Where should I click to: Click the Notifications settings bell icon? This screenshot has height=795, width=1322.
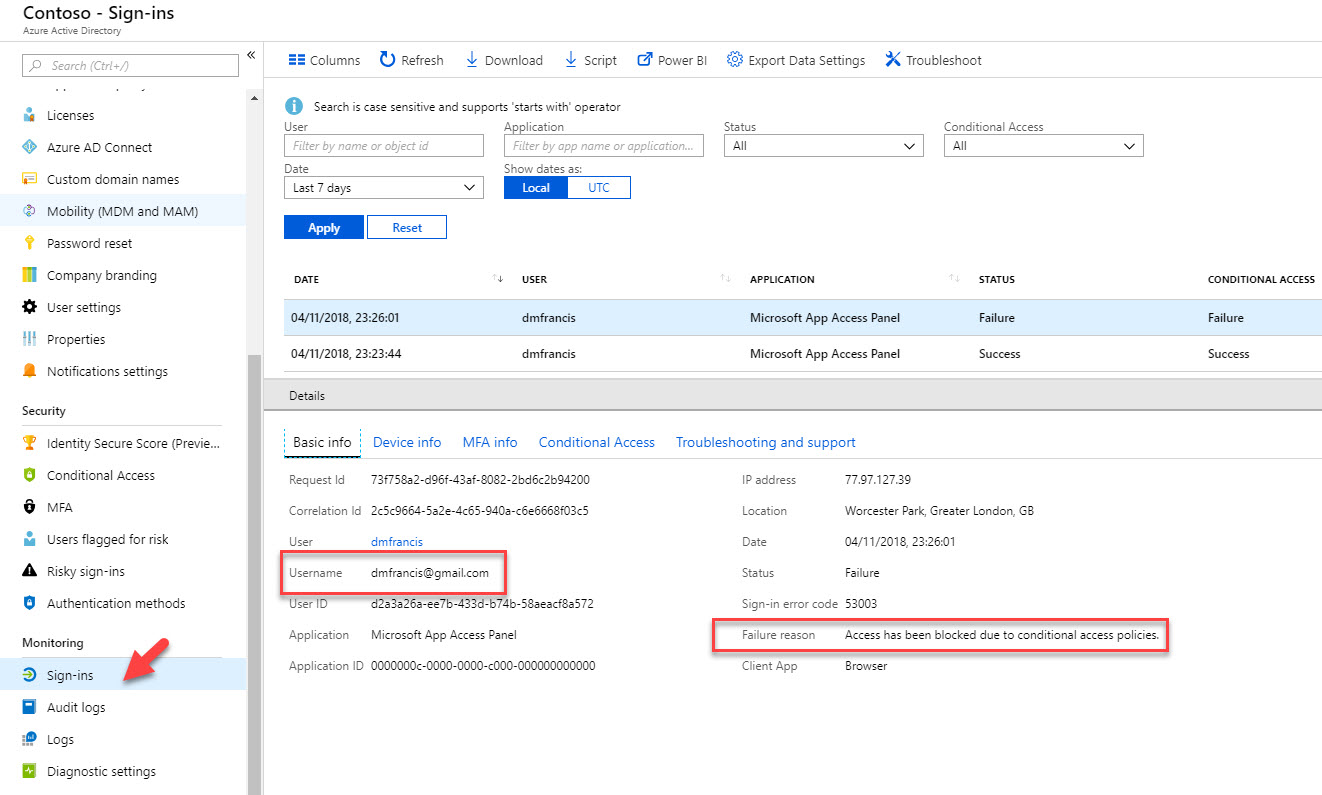pyautogui.click(x=29, y=371)
